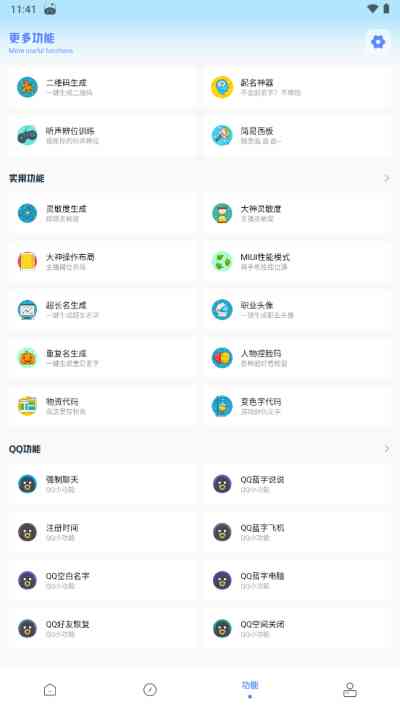Select 大神操作布局 layout item
The height and width of the screenshot is (712, 400).
102,261
